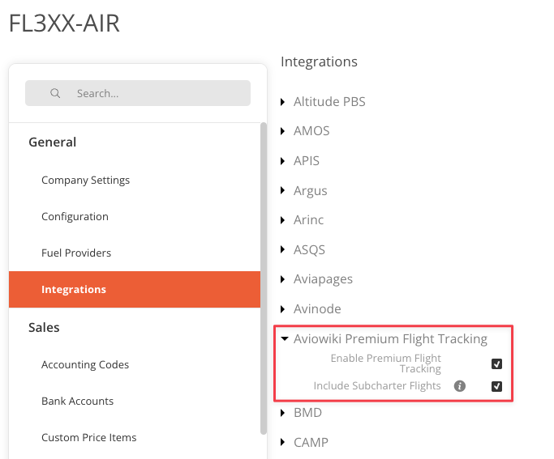
Task: Click the Subcharter Flights info icon
Action: [459, 386]
